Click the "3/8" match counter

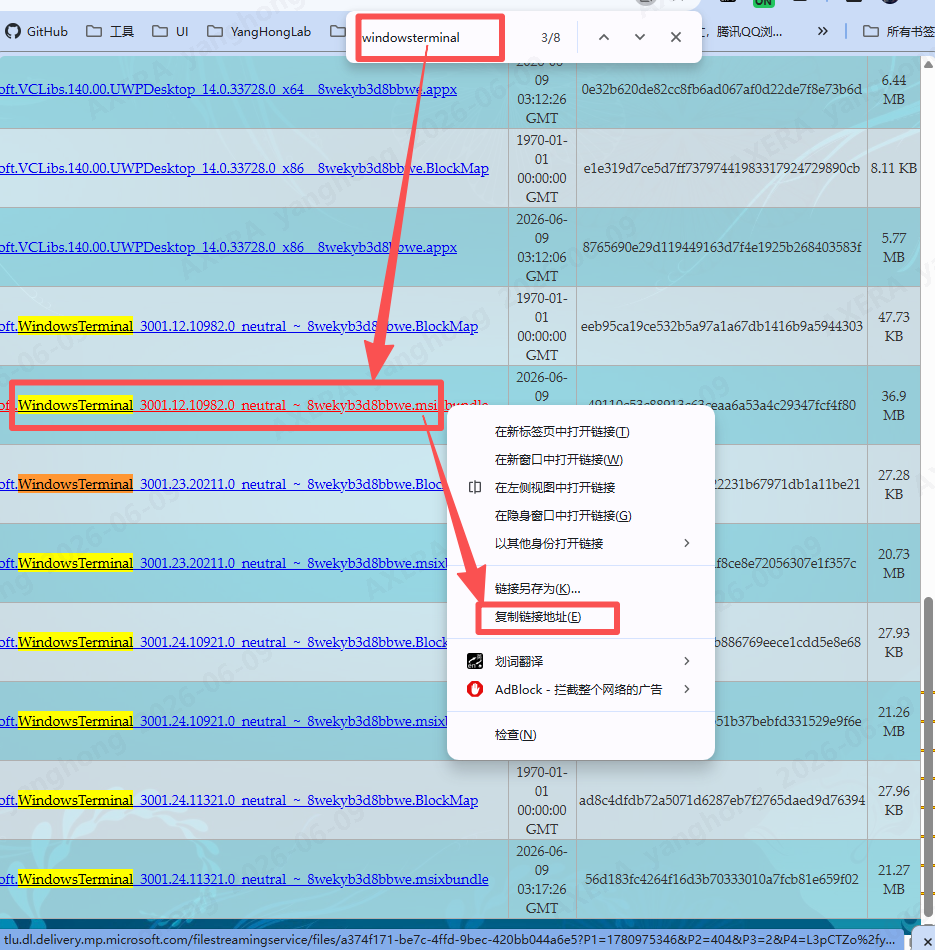[550, 38]
